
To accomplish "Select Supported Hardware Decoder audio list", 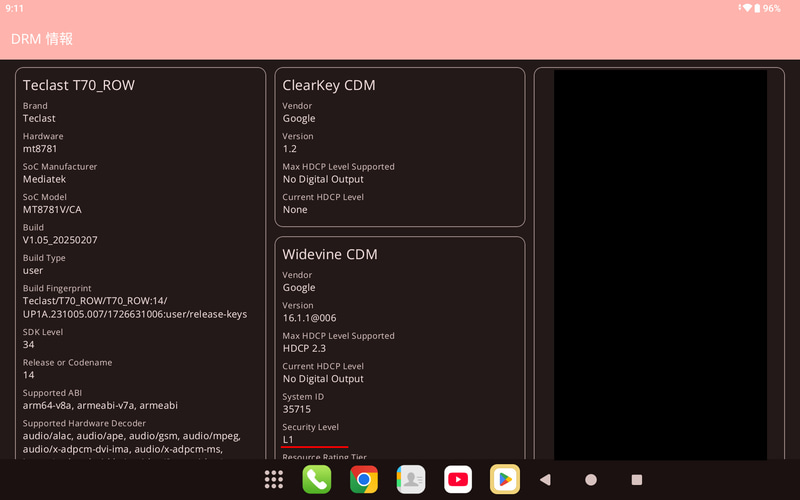I will coord(132,442).
